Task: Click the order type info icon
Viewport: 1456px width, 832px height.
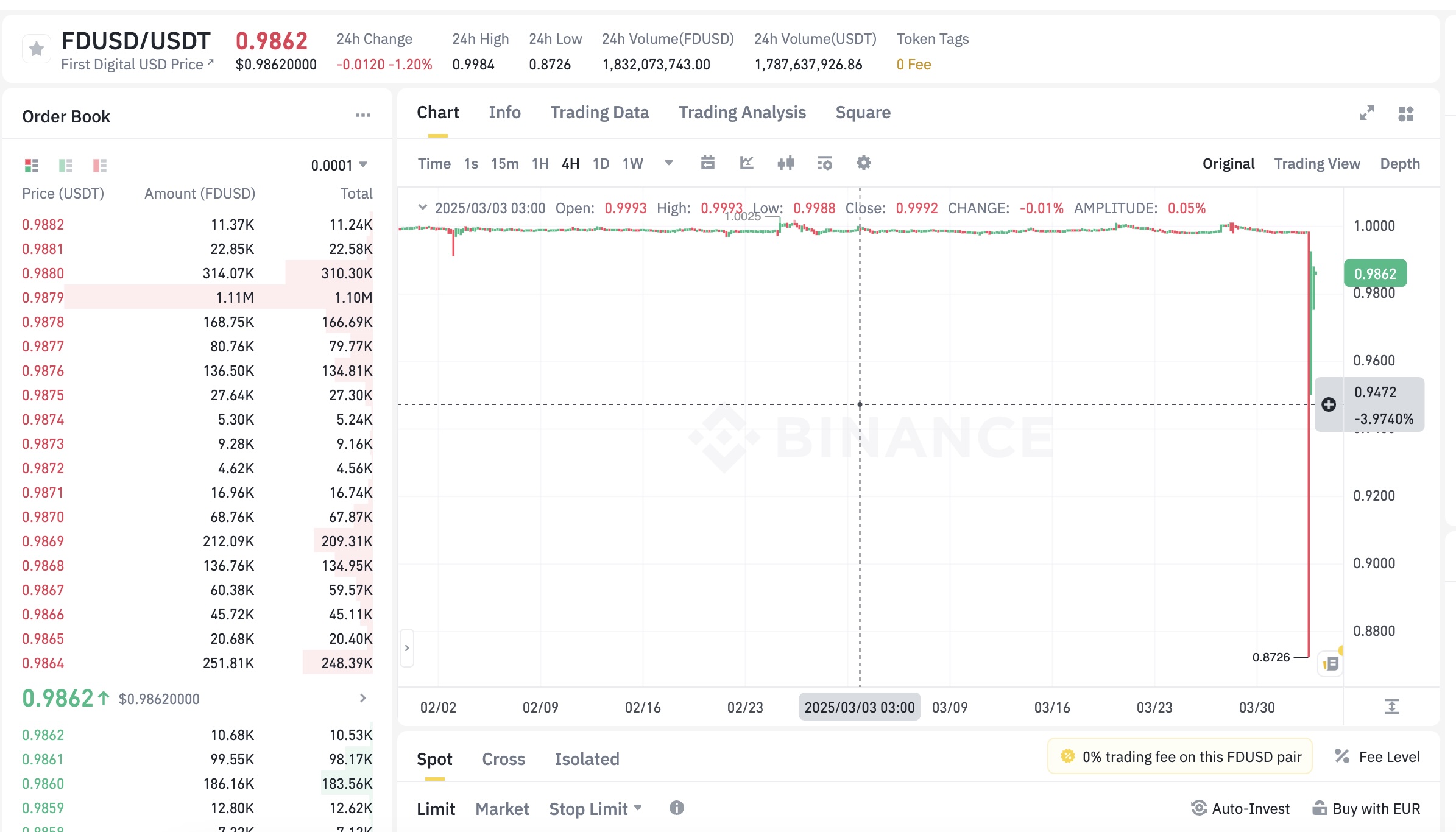Action: pyautogui.click(x=677, y=808)
